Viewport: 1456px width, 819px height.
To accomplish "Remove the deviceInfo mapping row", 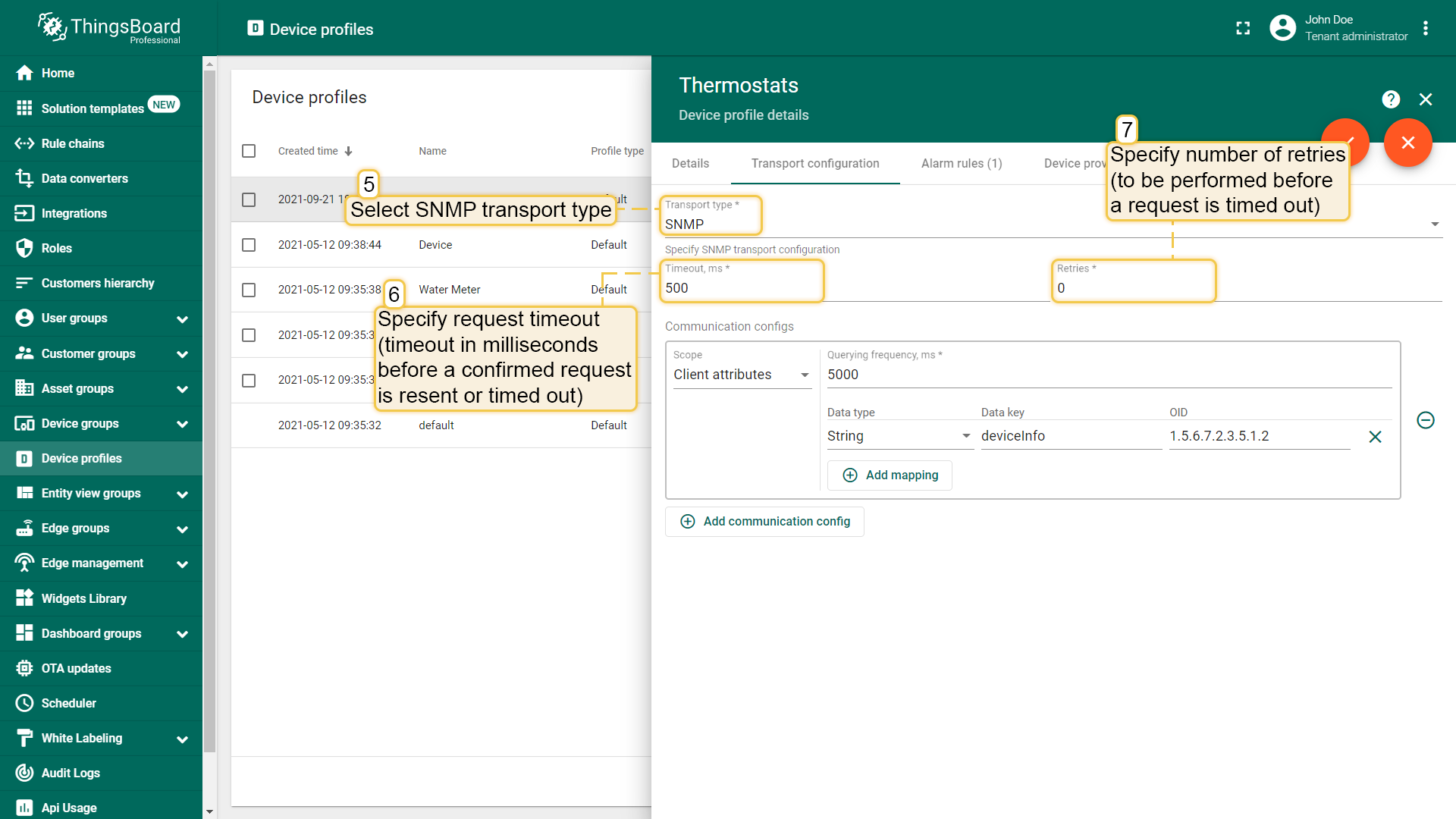I will (1375, 437).
